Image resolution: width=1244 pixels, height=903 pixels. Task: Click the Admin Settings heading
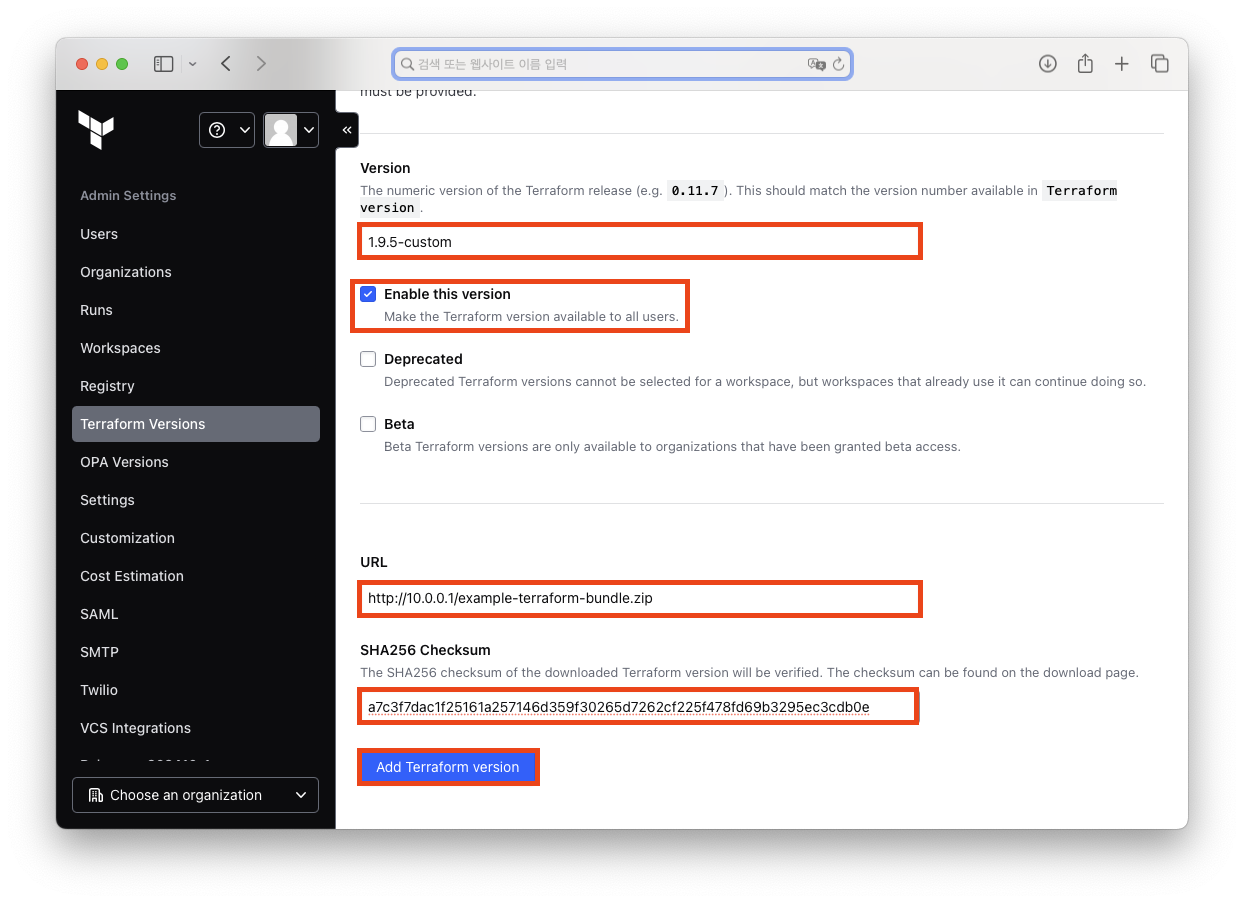(128, 196)
